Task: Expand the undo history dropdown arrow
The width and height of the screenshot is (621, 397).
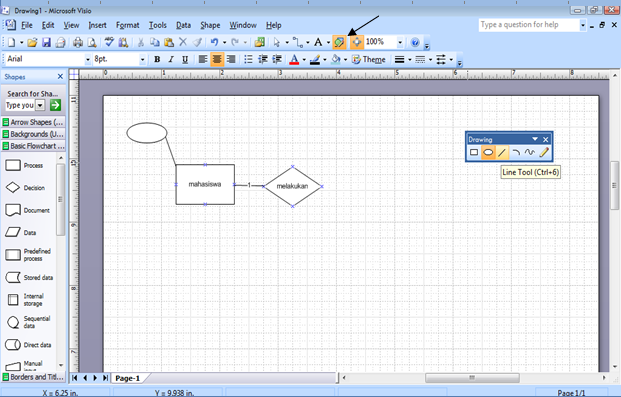Action: [x=224, y=42]
